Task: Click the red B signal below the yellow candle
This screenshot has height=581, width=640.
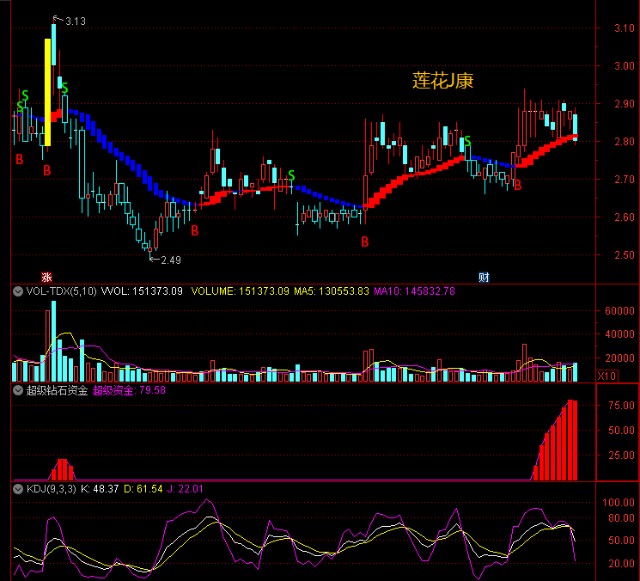Action: [x=47, y=170]
